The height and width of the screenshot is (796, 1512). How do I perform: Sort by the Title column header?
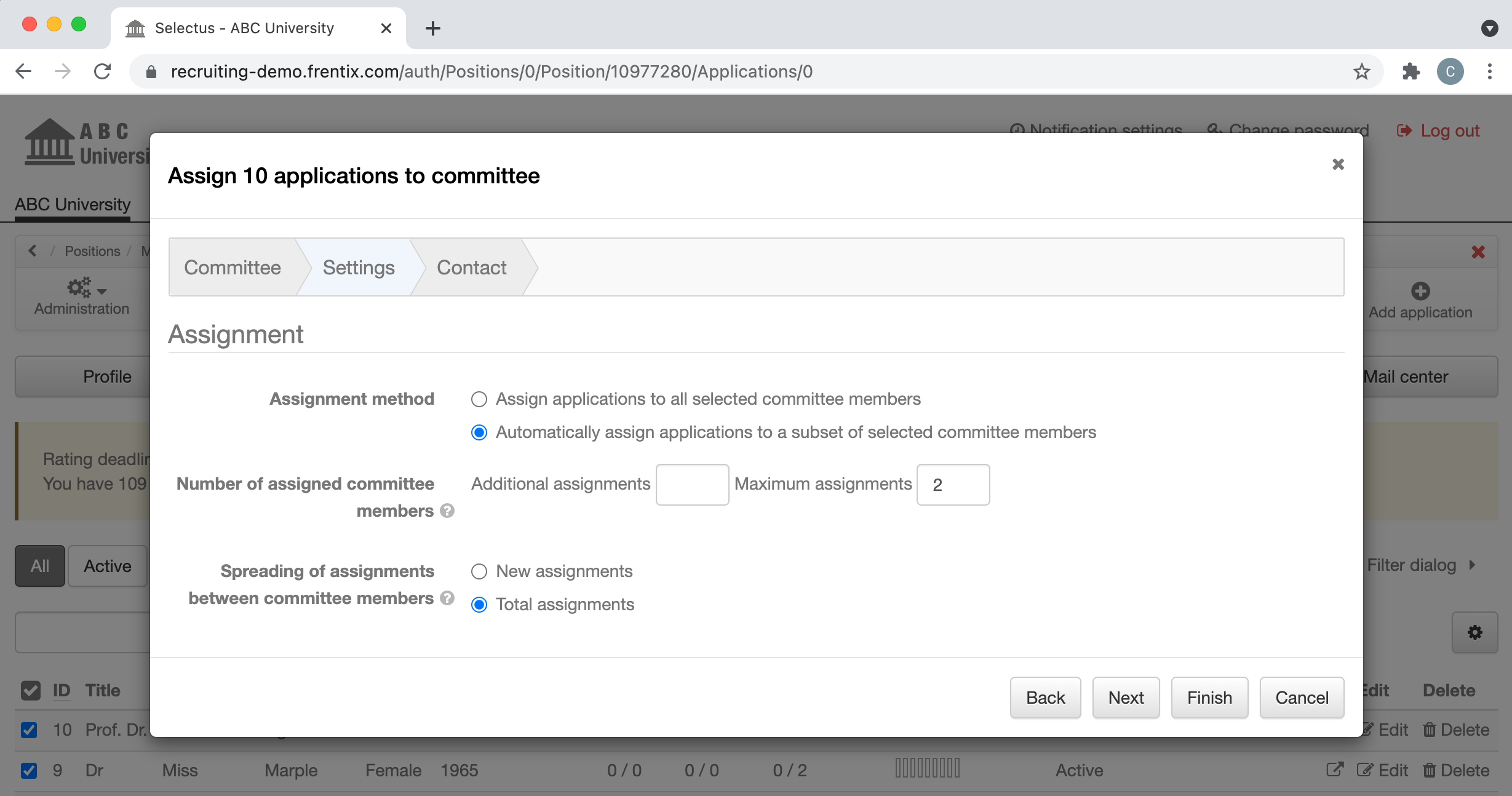(x=103, y=690)
